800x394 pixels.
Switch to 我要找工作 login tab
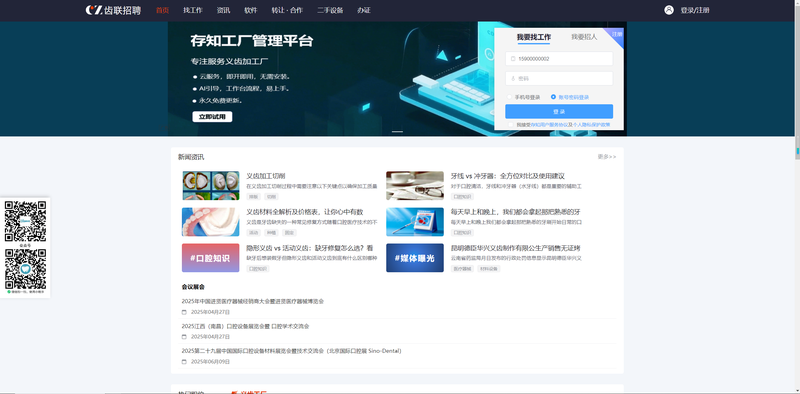point(534,37)
